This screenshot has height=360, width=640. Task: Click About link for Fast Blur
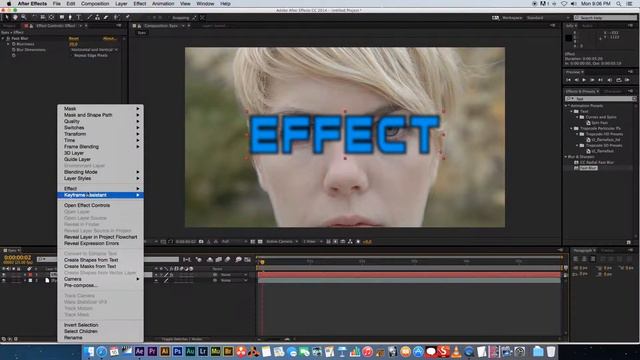click(x=109, y=38)
